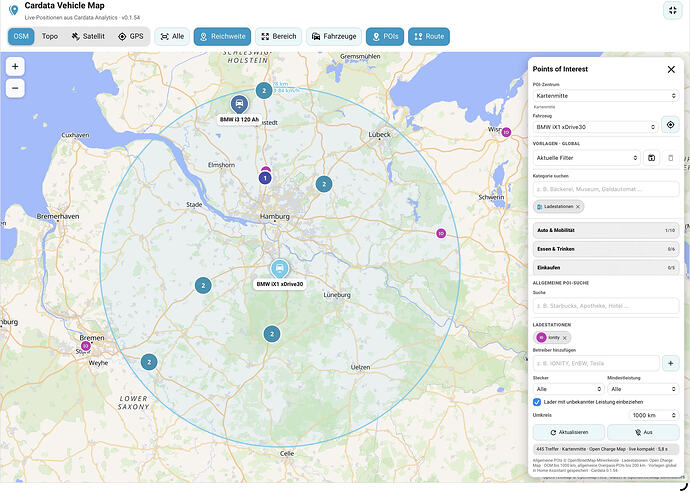Expand the Auto & Mobilität category
This screenshot has height=493, width=690.
pos(606,230)
